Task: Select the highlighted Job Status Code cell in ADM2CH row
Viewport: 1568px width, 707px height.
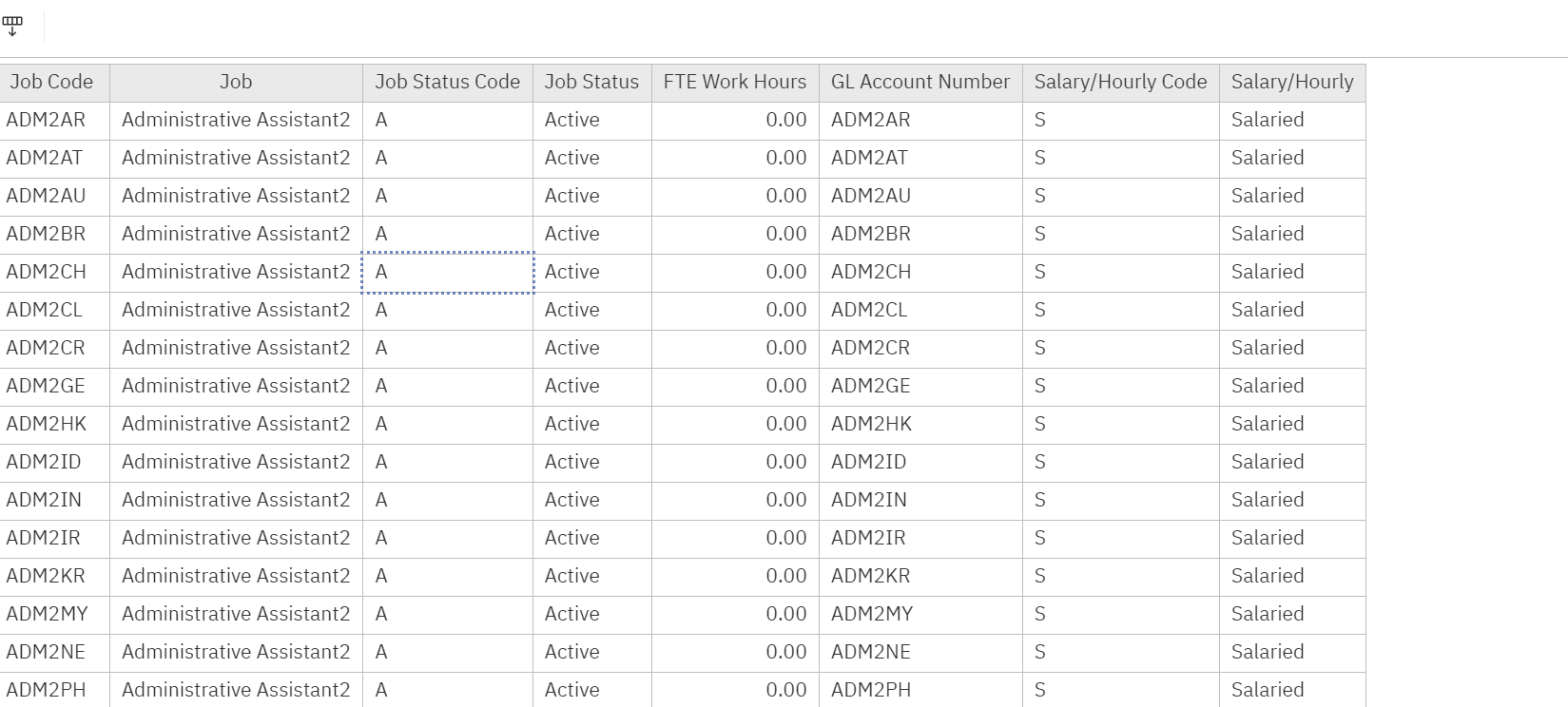Action: click(x=448, y=273)
